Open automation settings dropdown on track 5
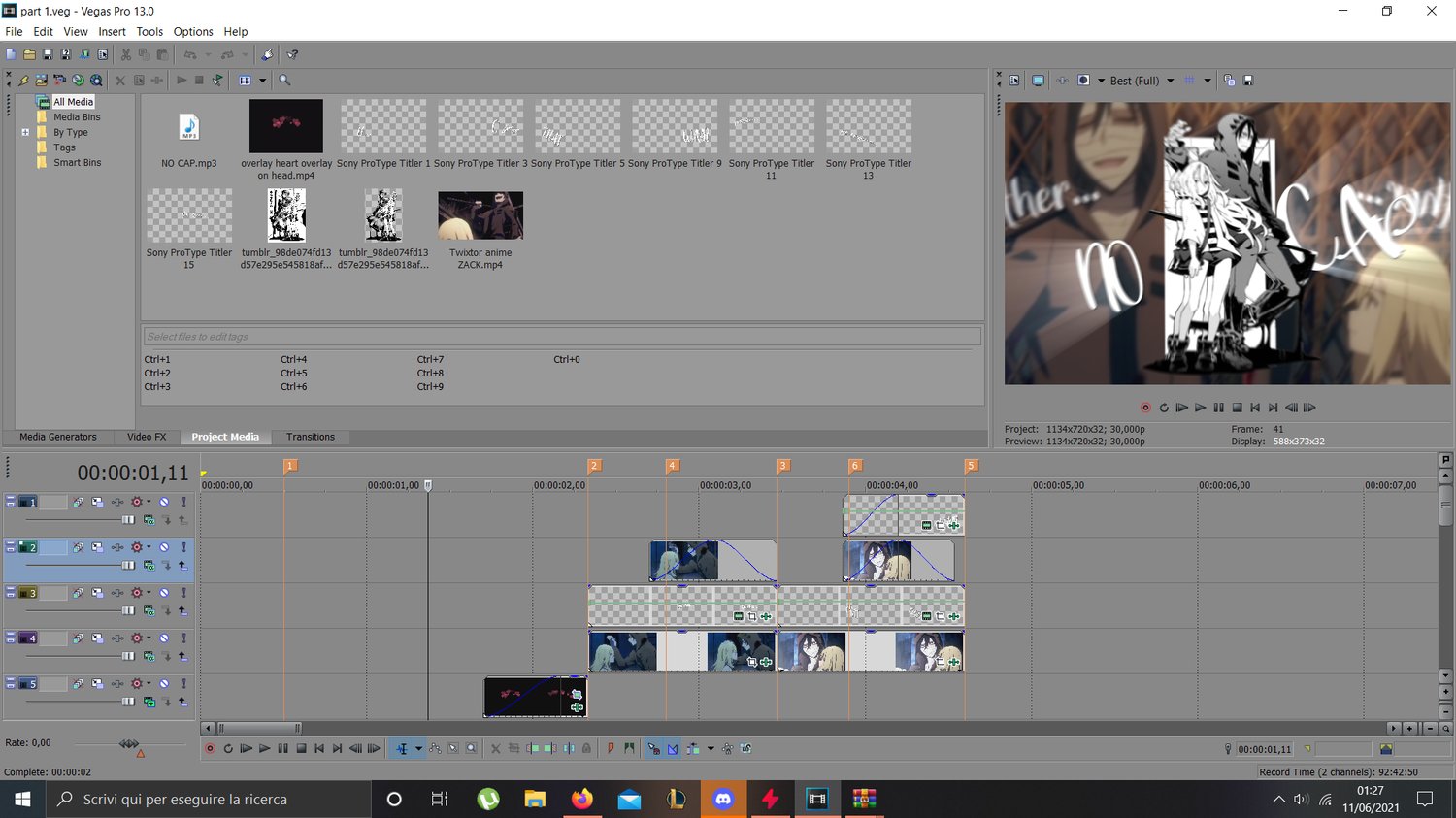 (149, 684)
